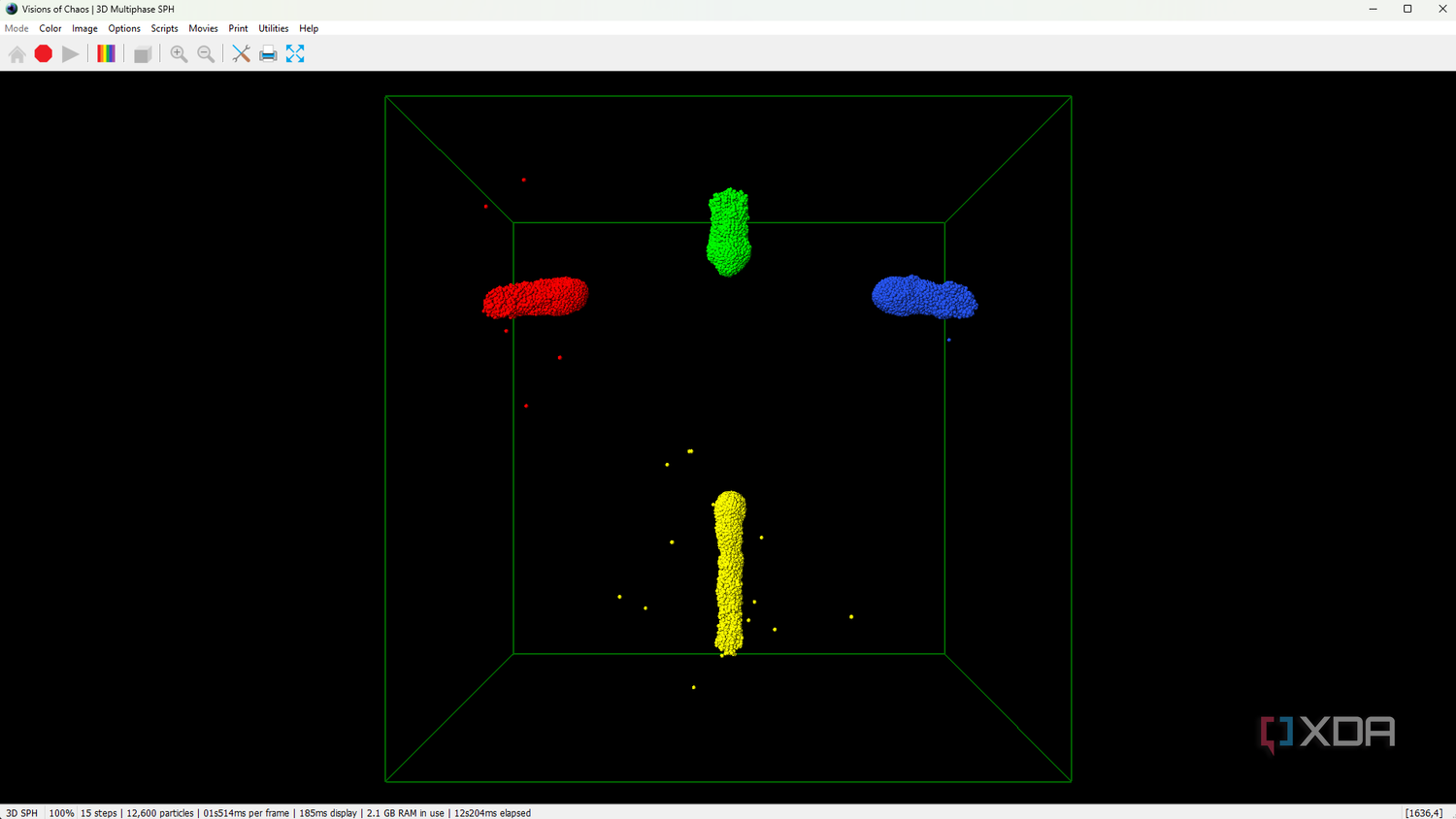This screenshot has width=1456, height=819.
Task: Click the "3D SPH" status bar entry
Action: pos(21,813)
